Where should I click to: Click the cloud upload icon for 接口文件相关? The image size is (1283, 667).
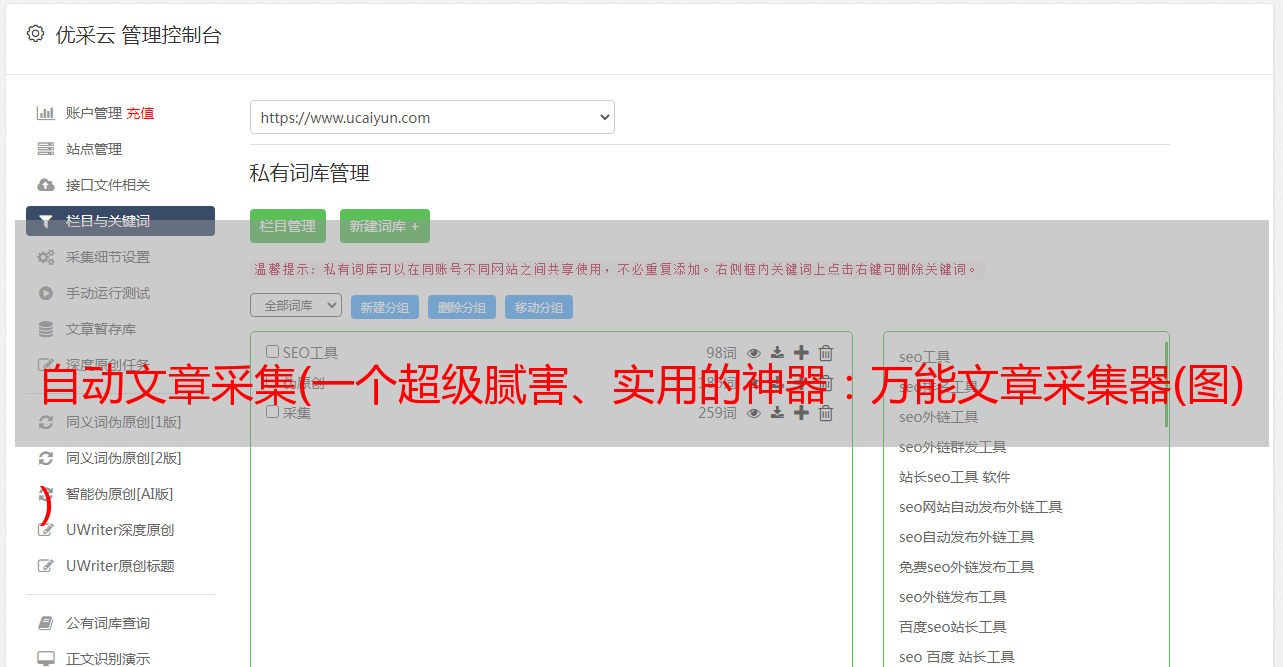(45, 185)
